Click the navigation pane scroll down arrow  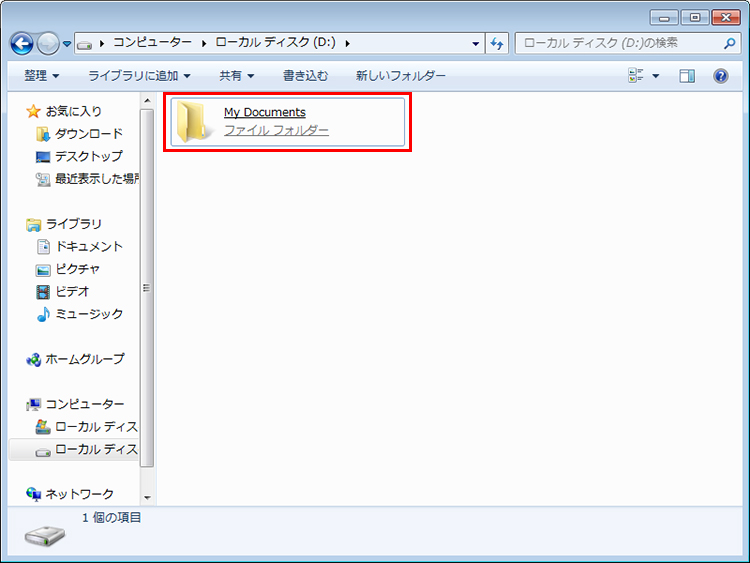[147, 498]
